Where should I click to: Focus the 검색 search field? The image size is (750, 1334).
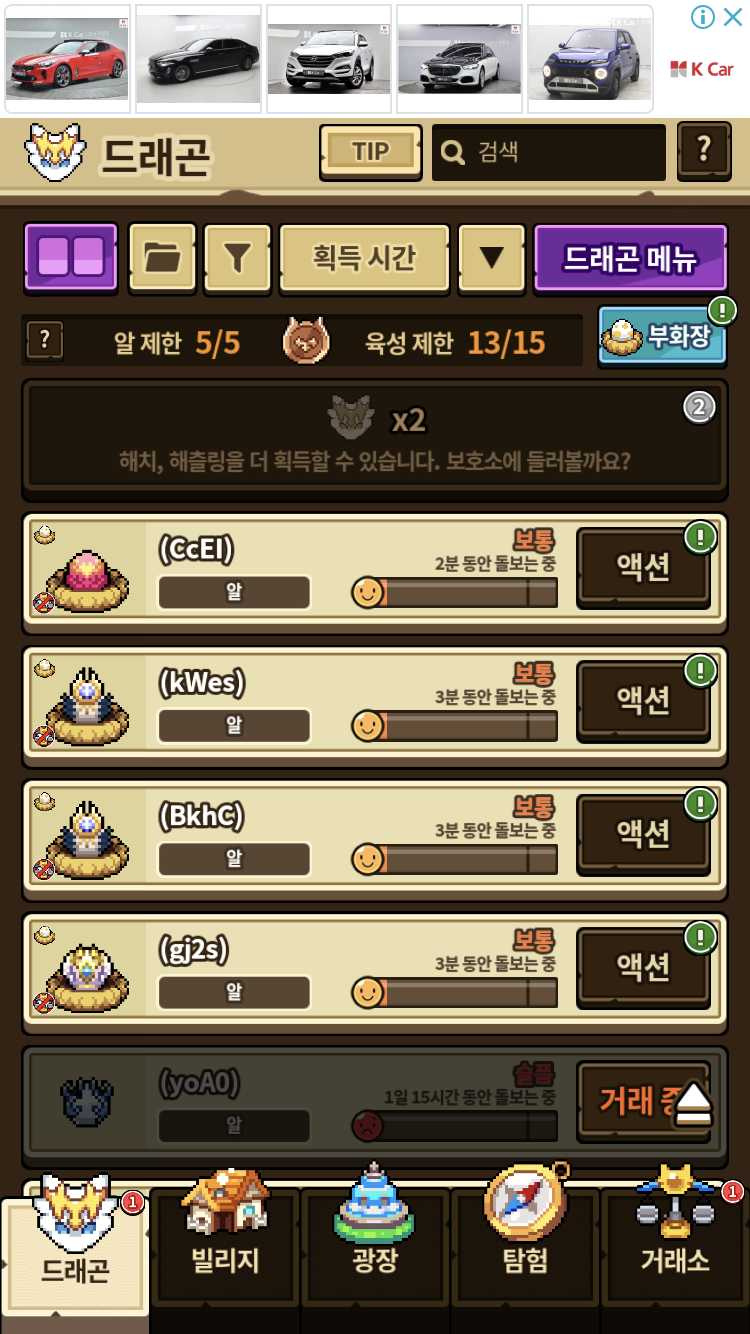click(548, 152)
